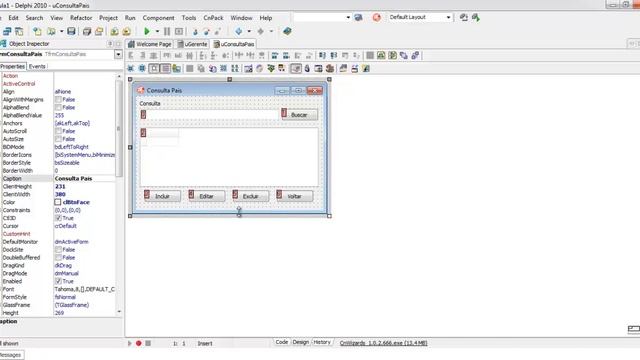Click the Voltar button on the form
The image size is (640, 360).
(x=294, y=196)
